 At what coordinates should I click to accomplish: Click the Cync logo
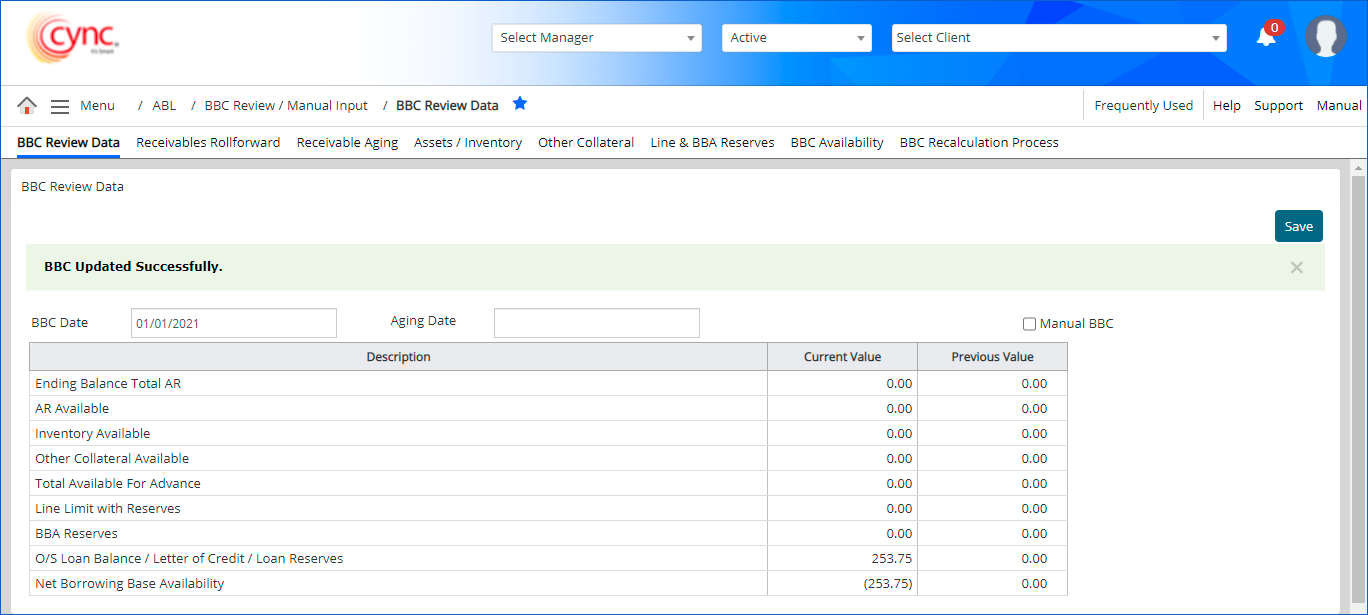coord(73,38)
